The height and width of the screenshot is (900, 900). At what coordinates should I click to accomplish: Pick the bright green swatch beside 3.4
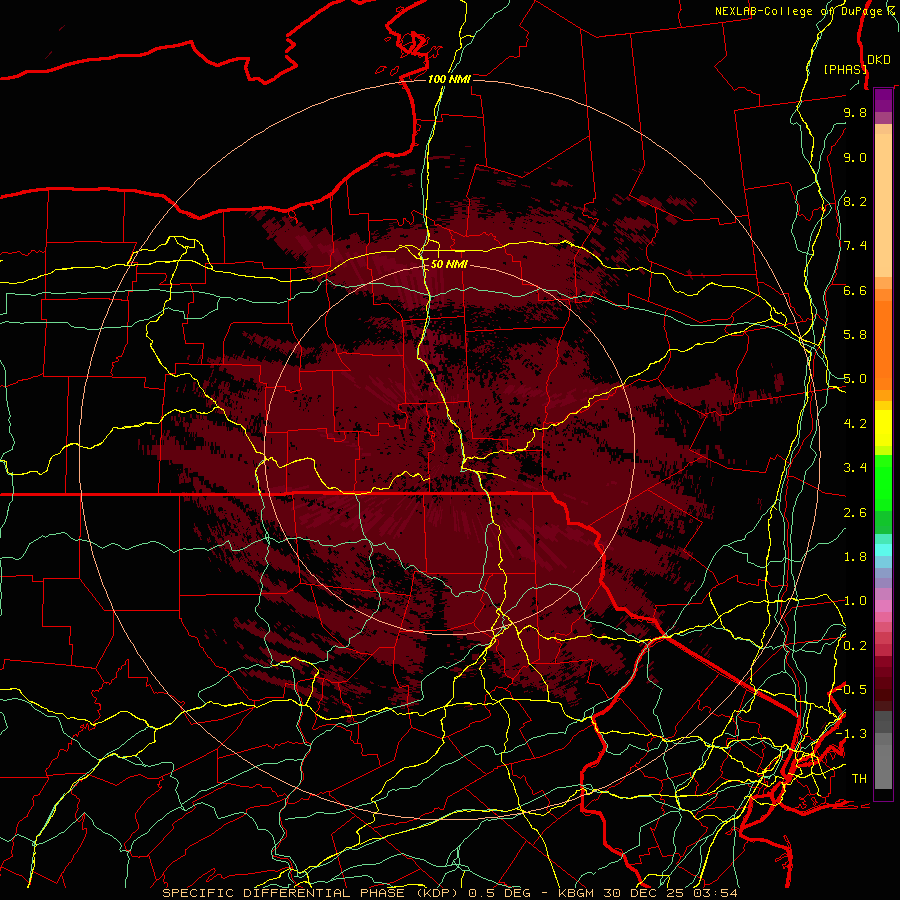tap(883, 481)
